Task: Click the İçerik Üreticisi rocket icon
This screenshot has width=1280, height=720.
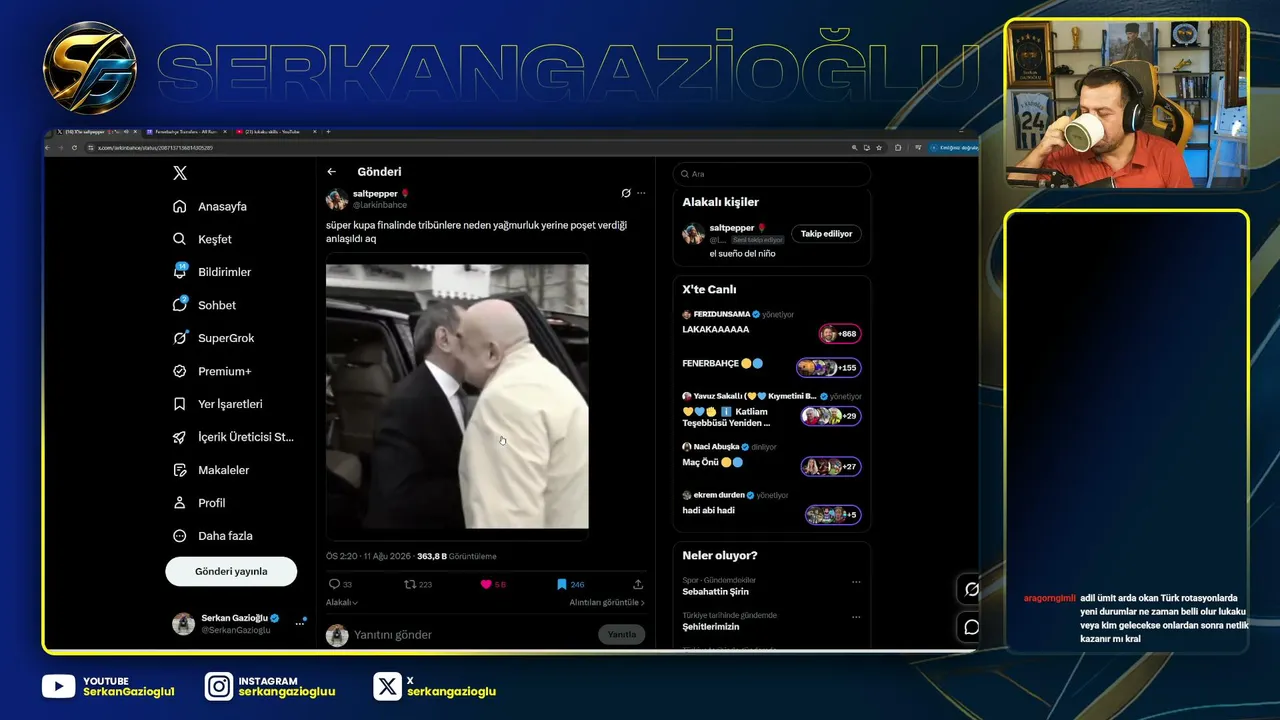Action: [180, 437]
